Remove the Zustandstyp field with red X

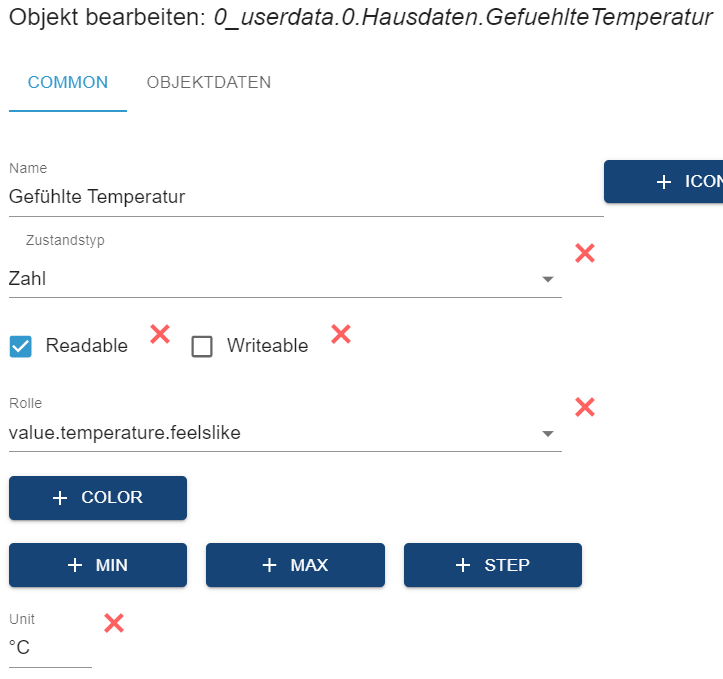pyautogui.click(x=585, y=253)
